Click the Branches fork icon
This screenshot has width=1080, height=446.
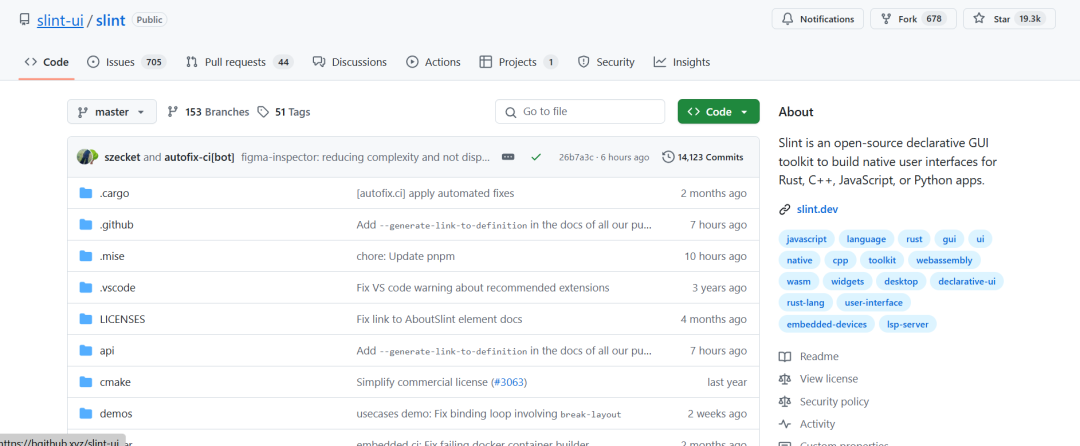(x=173, y=112)
